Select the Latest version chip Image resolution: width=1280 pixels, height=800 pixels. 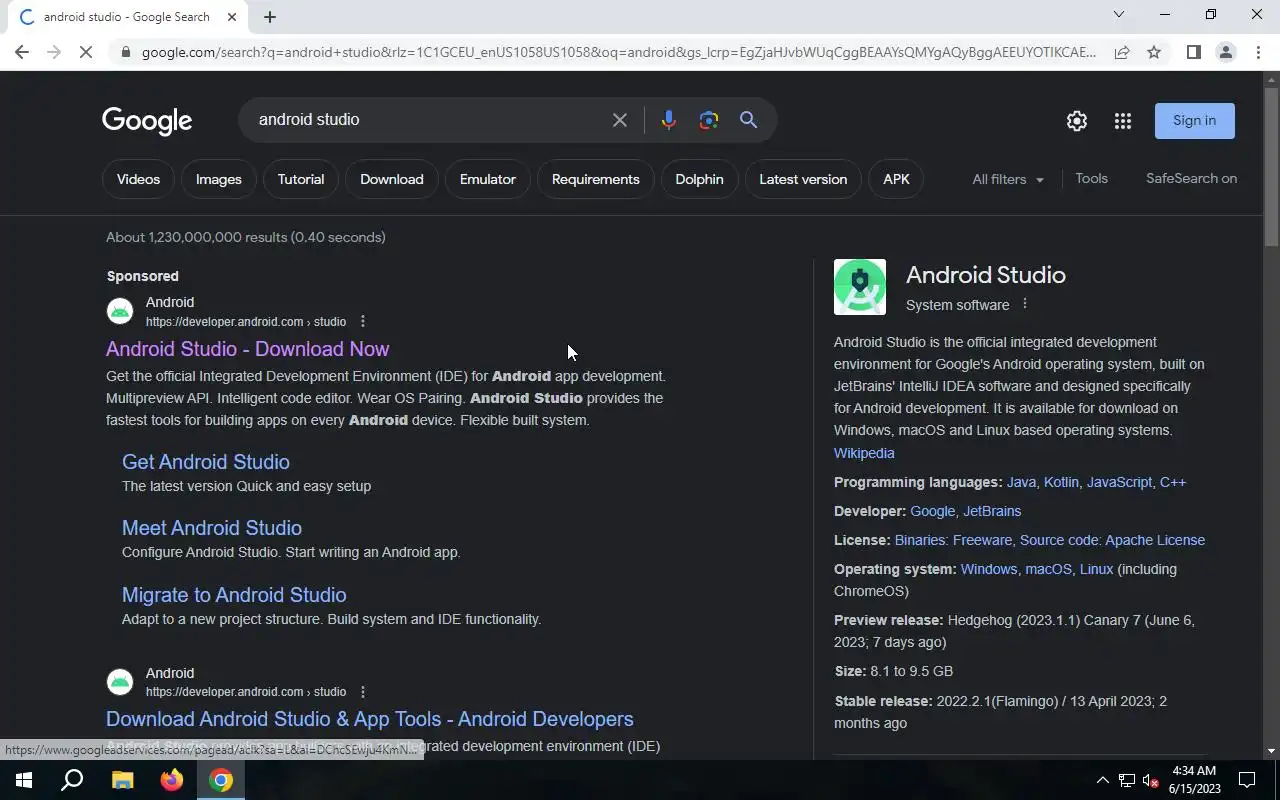coord(803,179)
